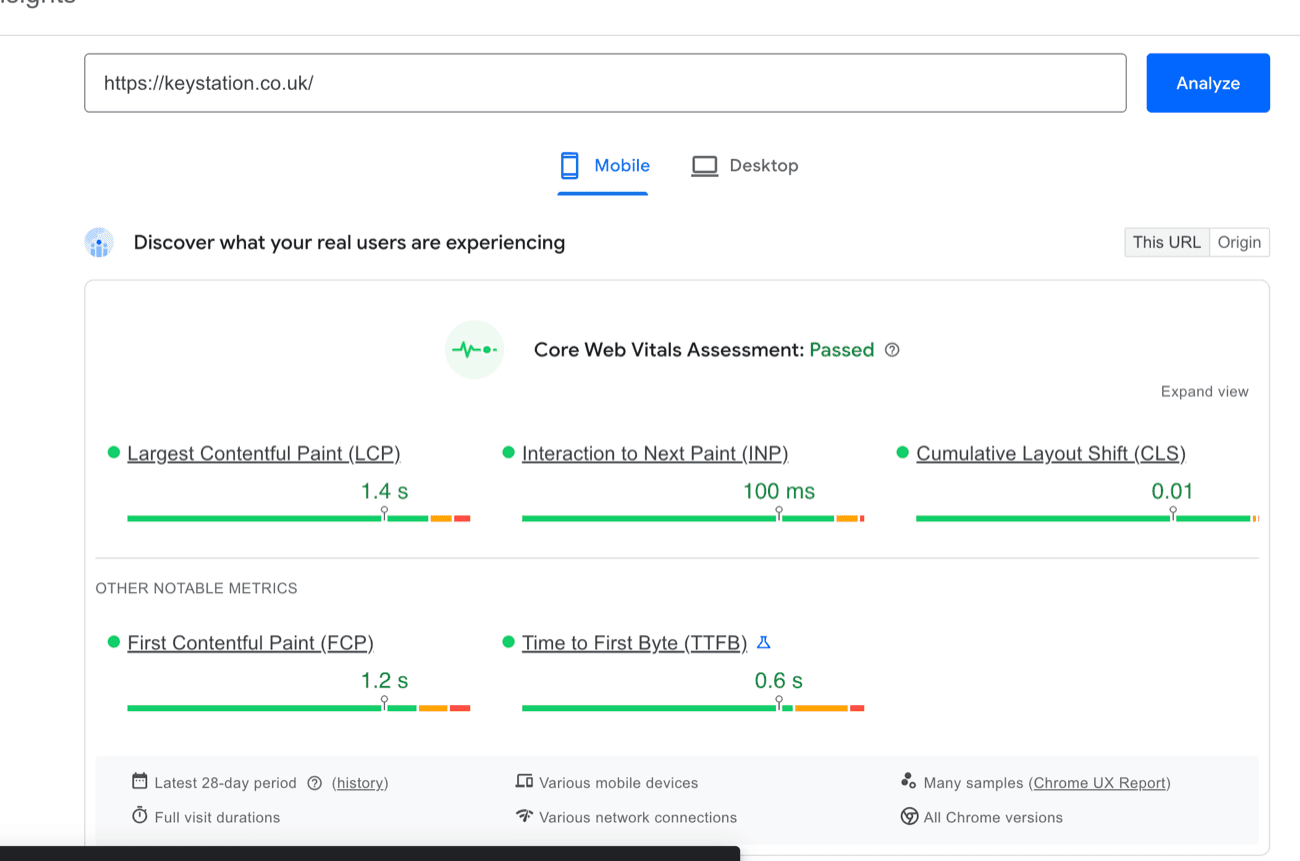Click the TTFB value 0.6 s

coord(779,681)
